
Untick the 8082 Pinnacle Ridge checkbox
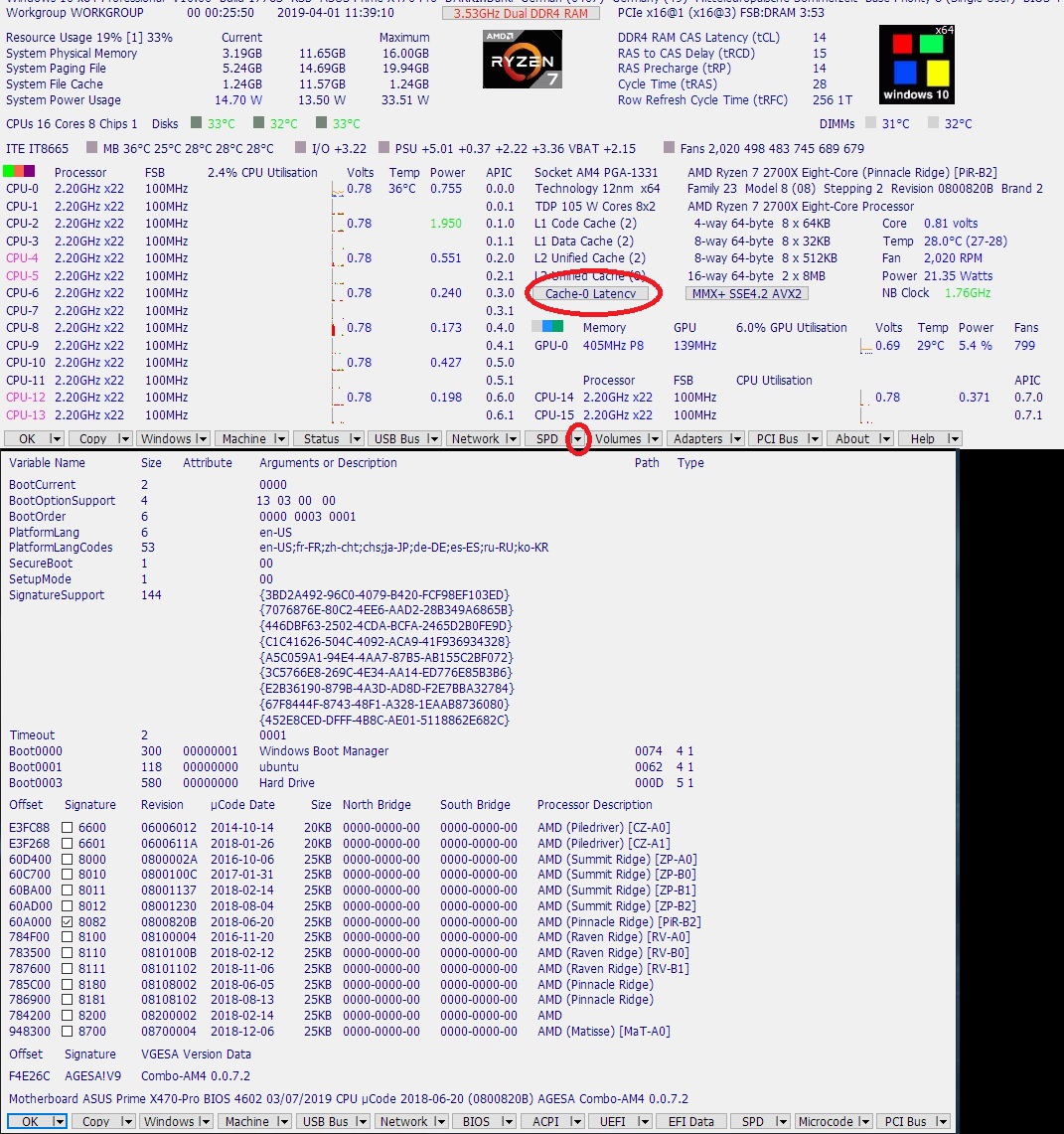[68, 921]
